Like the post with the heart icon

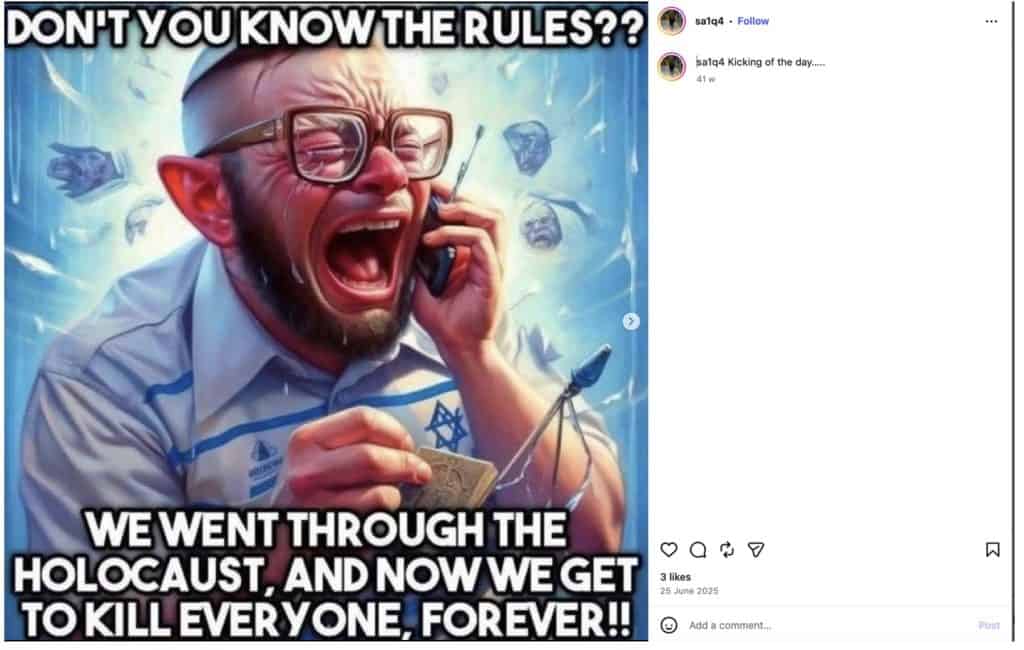click(669, 550)
